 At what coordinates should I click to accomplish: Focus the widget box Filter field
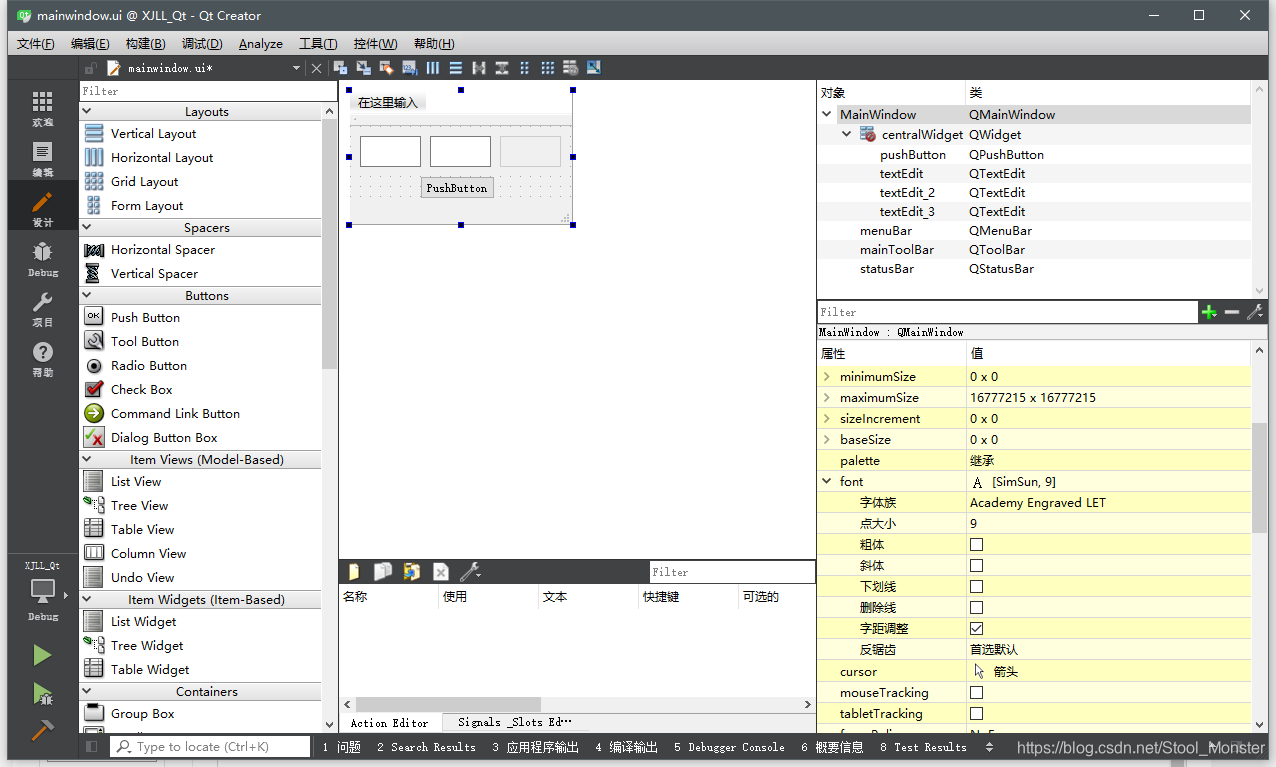(208, 91)
